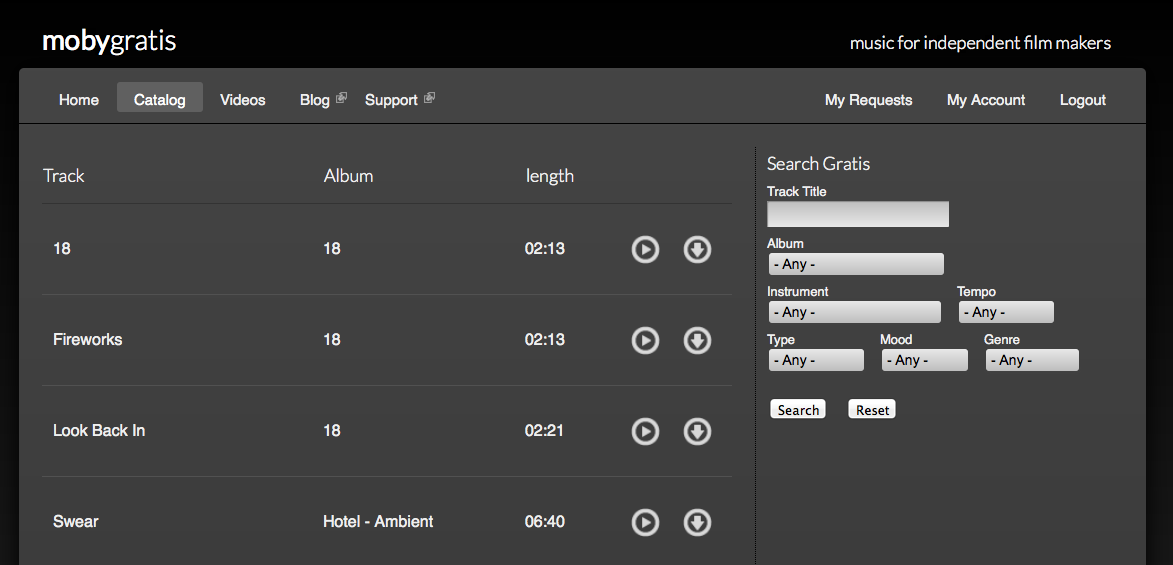Open the Type dropdown

(x=815, y=360)
